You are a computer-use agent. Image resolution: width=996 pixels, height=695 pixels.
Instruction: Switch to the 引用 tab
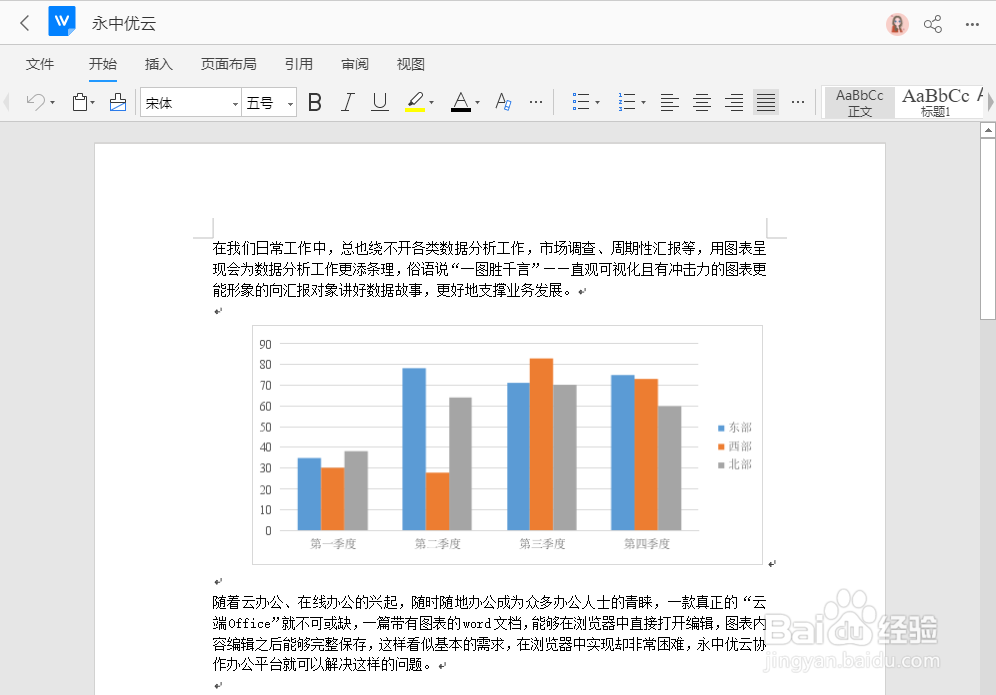(299, 64)
